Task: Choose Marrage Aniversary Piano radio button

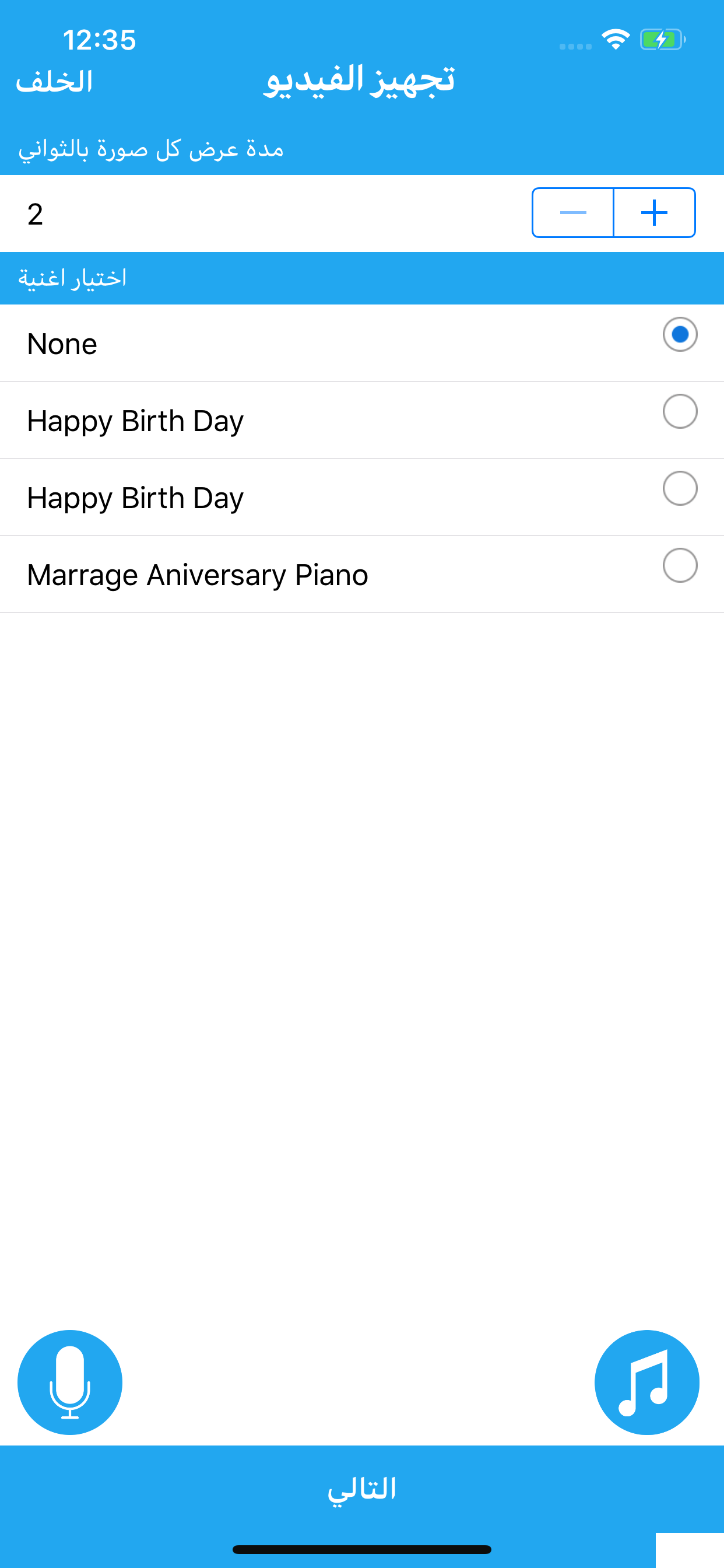Action: (680, 565)
